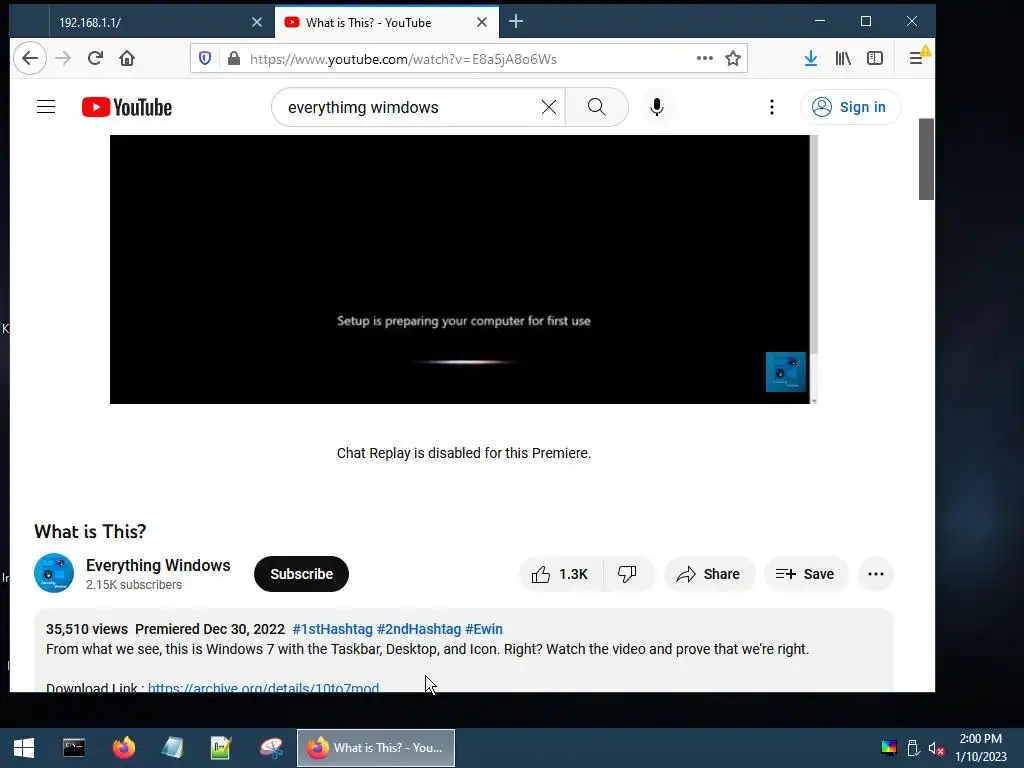Open YouTube settings three-dot menu
The width and height of the screenshot is (1024, 768).
click(x=772, y=107)
